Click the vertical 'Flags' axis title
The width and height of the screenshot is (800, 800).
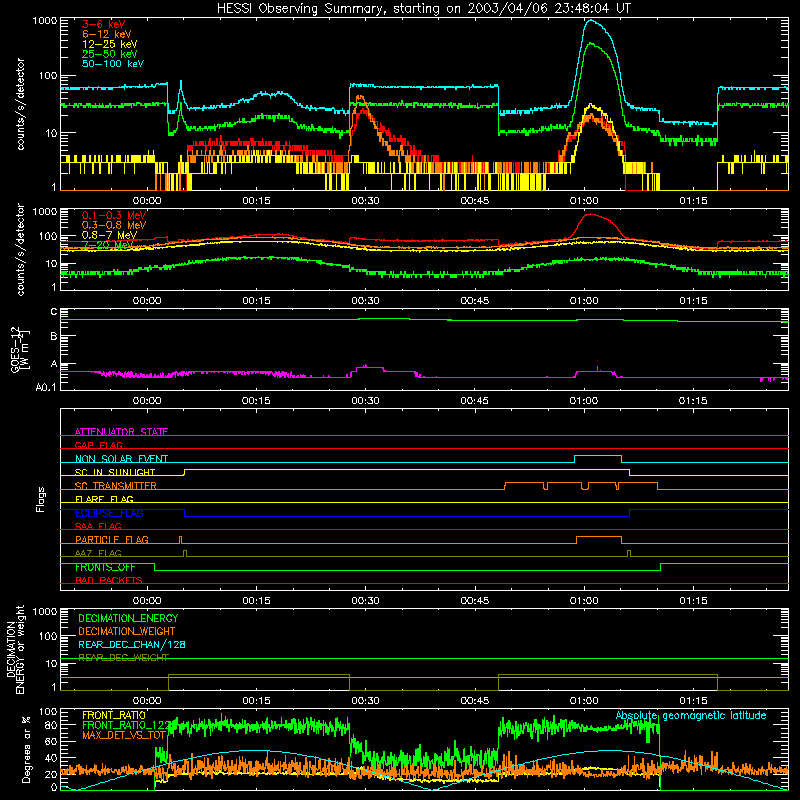pos(41,499)
